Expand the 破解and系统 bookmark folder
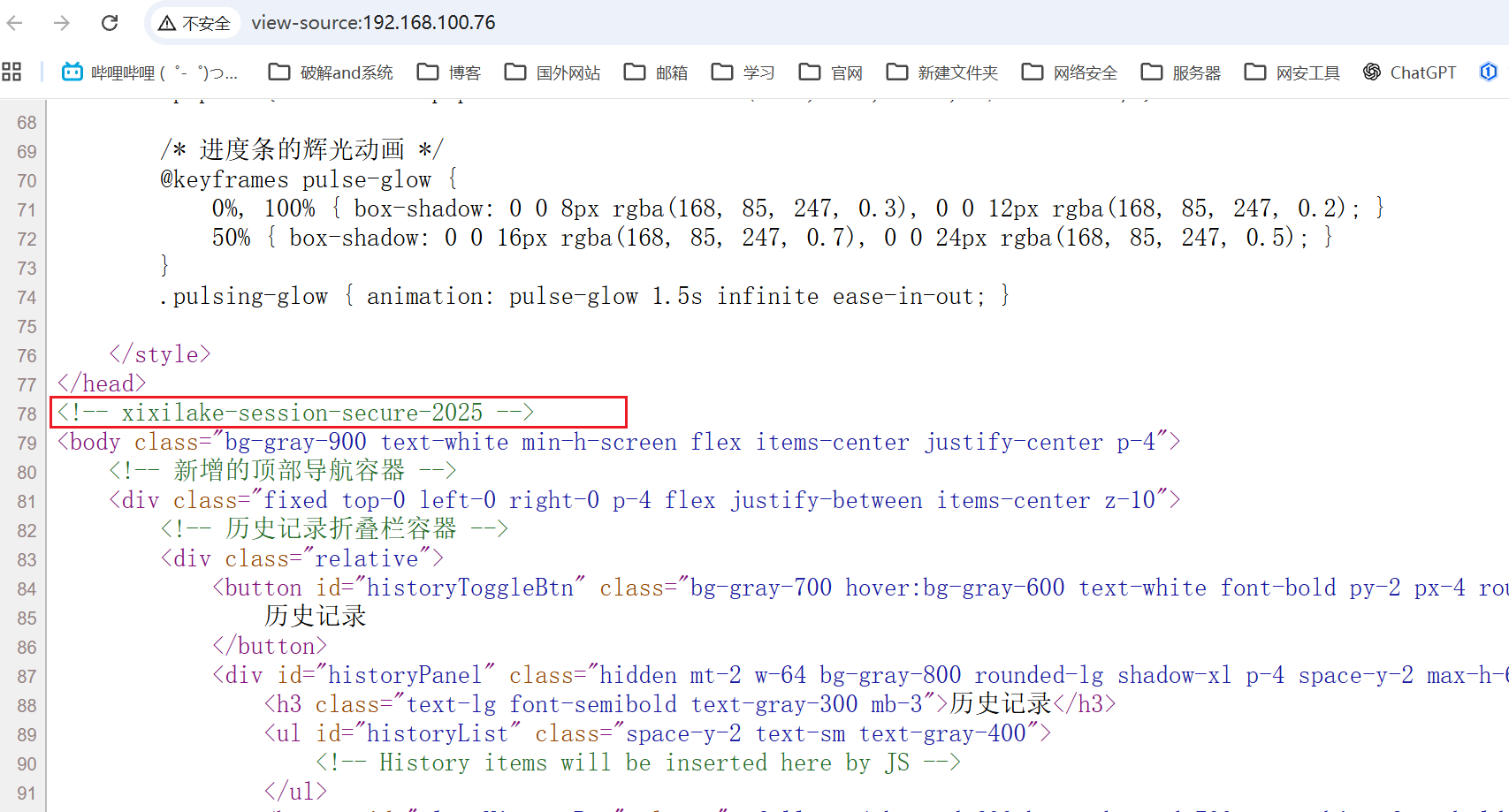The height and width of the screenshot is (812, 1509). (331, 72)
